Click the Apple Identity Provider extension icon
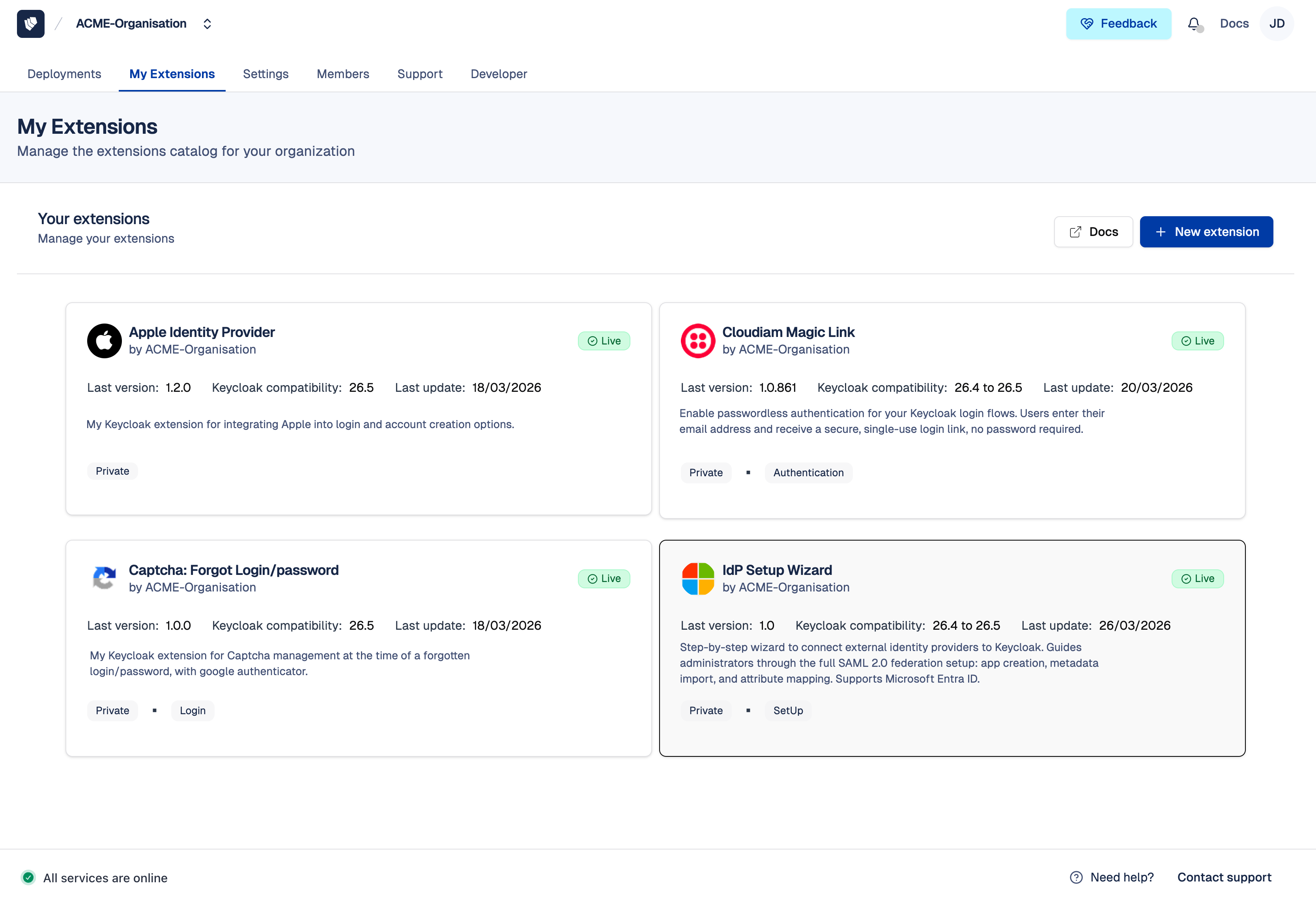Viewport: 1316px width, 902px height. (104, 340)
